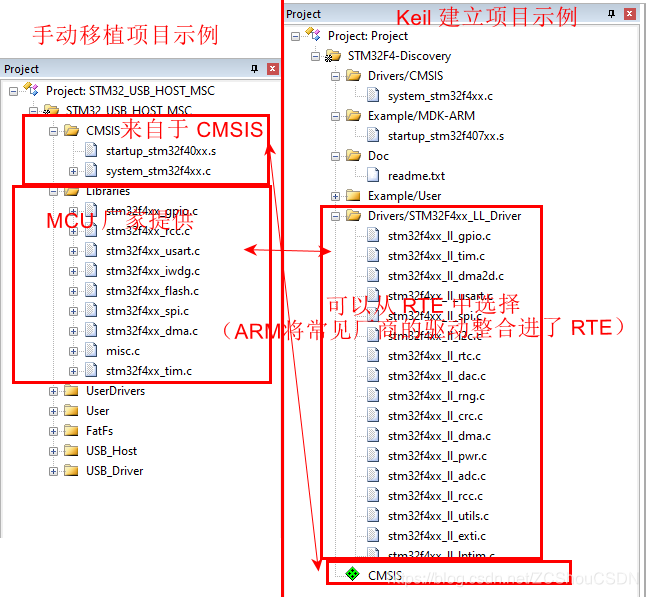
Task: Collapse the Doc folder
Action: [335, 156]
